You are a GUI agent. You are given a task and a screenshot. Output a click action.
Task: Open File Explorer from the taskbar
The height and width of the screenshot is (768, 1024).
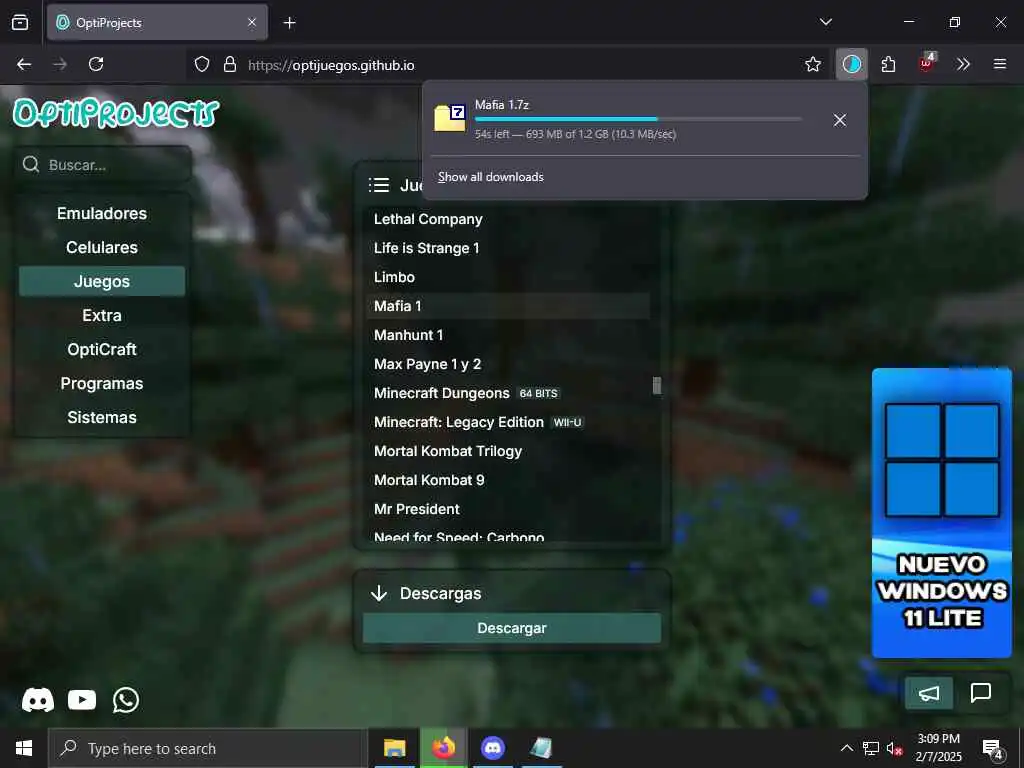tap(394, 748)
